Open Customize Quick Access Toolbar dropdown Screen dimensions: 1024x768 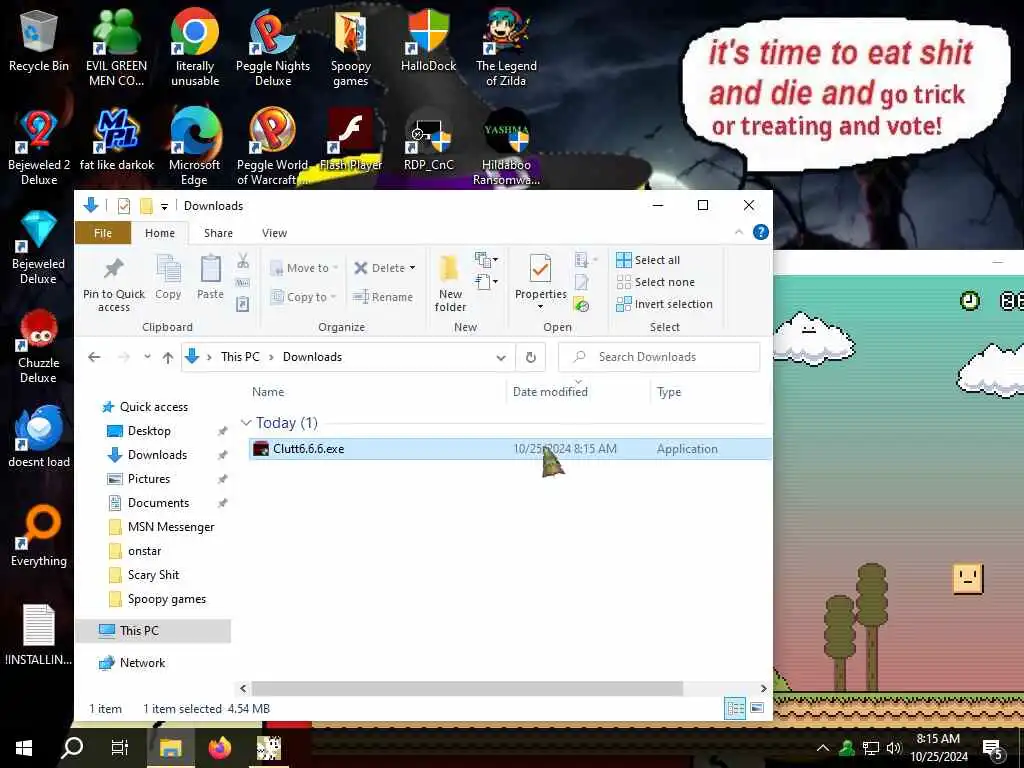point(165,206)
